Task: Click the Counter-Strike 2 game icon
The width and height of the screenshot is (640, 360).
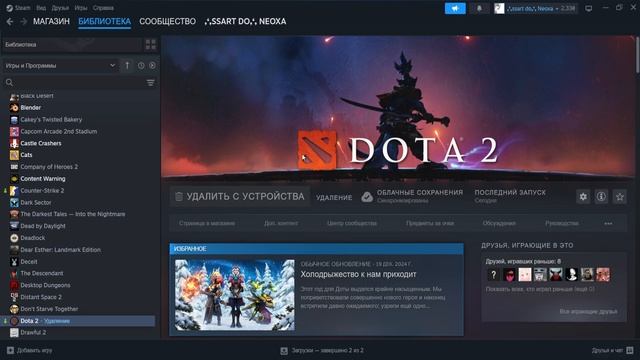Action: click(14, 191)
